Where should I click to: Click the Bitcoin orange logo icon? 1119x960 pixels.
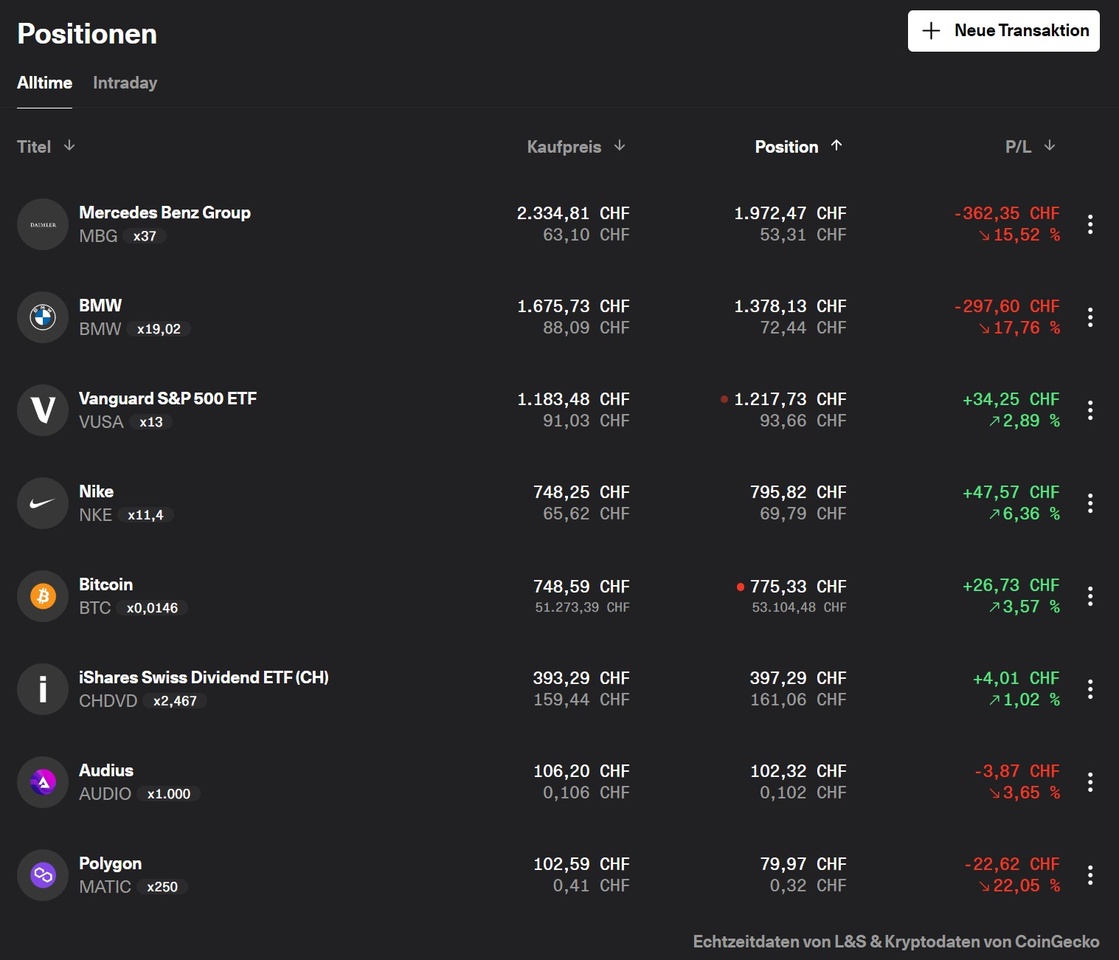click(43, 596)
